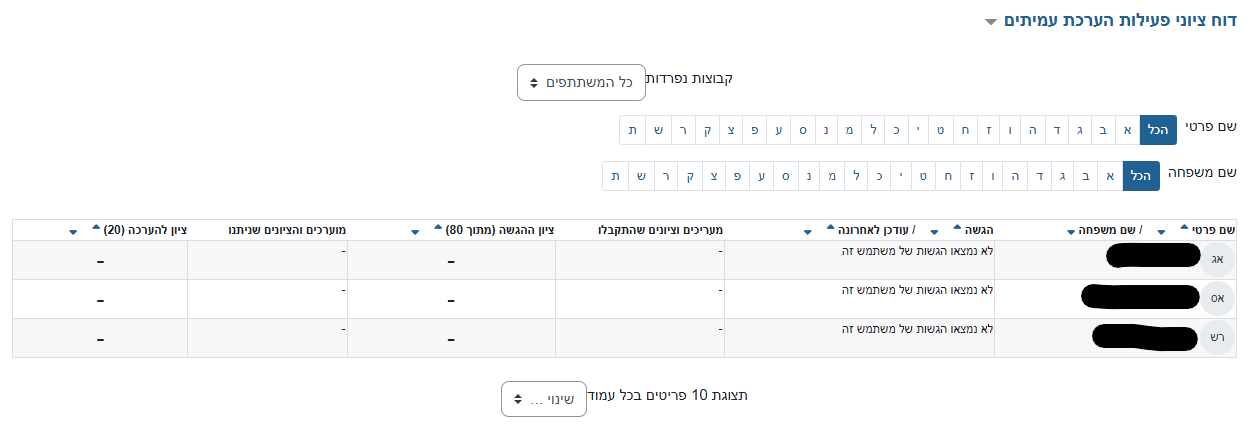
Task: Sort ascending by הגשה column arrow
Action: (959, 229)
